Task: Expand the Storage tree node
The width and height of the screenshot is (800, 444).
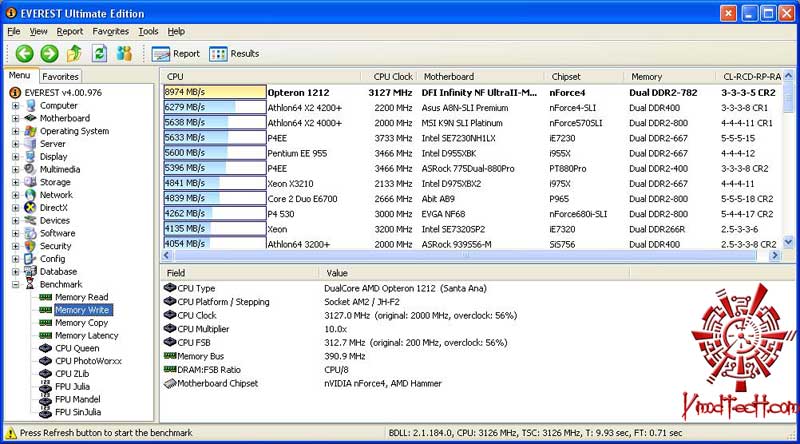Action: tap(15, 182)
